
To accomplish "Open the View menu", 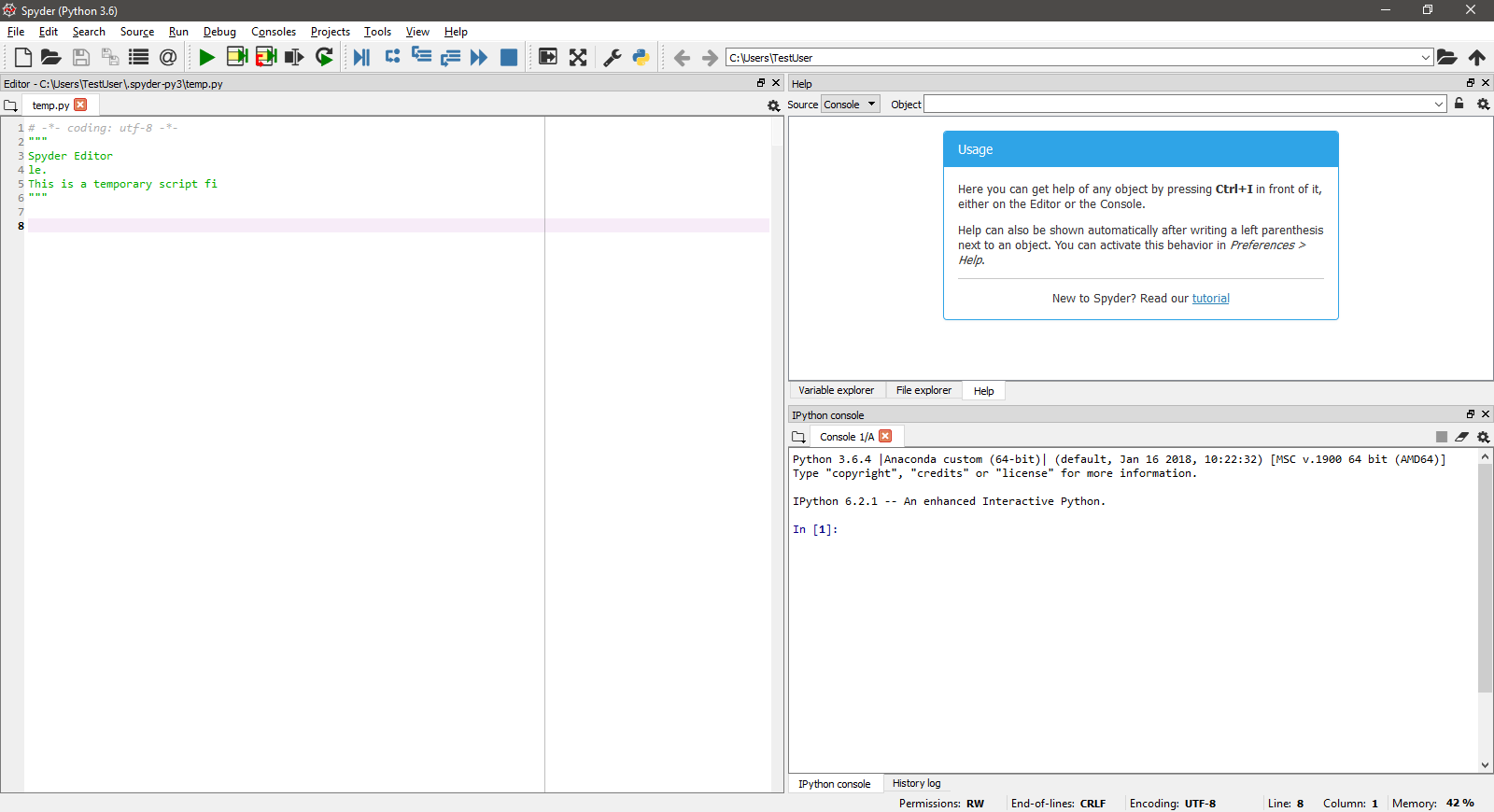I will (x=417, y=32).
